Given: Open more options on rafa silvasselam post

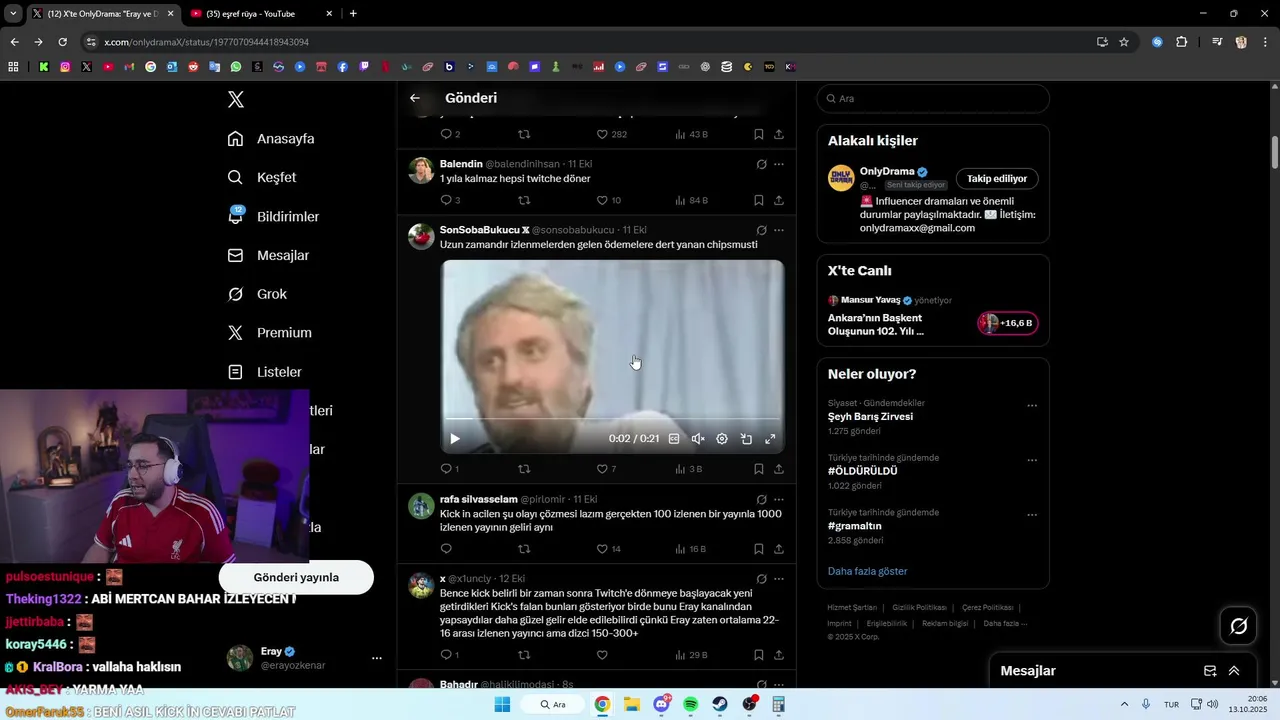Looking at the screenshot, I should click(779, 499).
